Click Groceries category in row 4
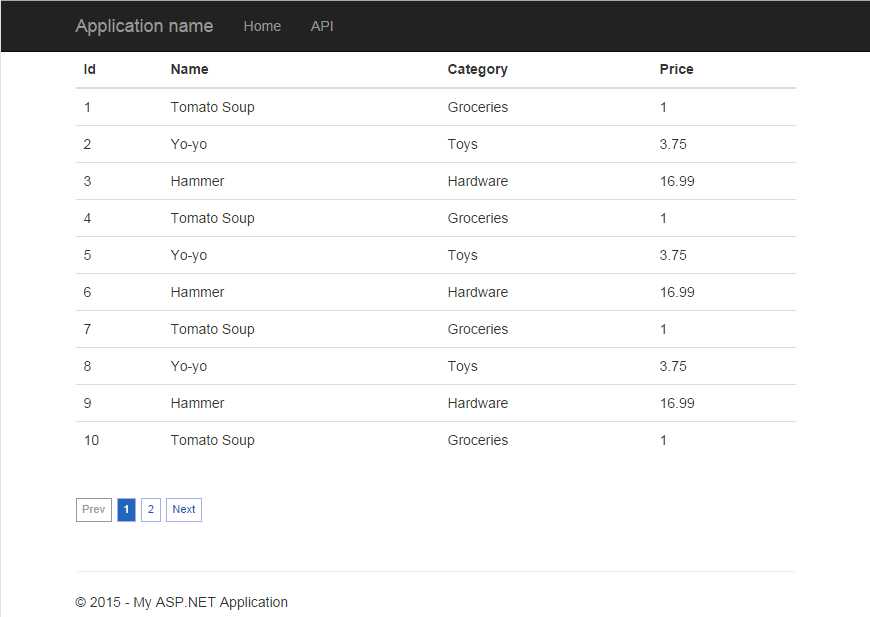This screenshot has height=617, width=870. point(477,218)
